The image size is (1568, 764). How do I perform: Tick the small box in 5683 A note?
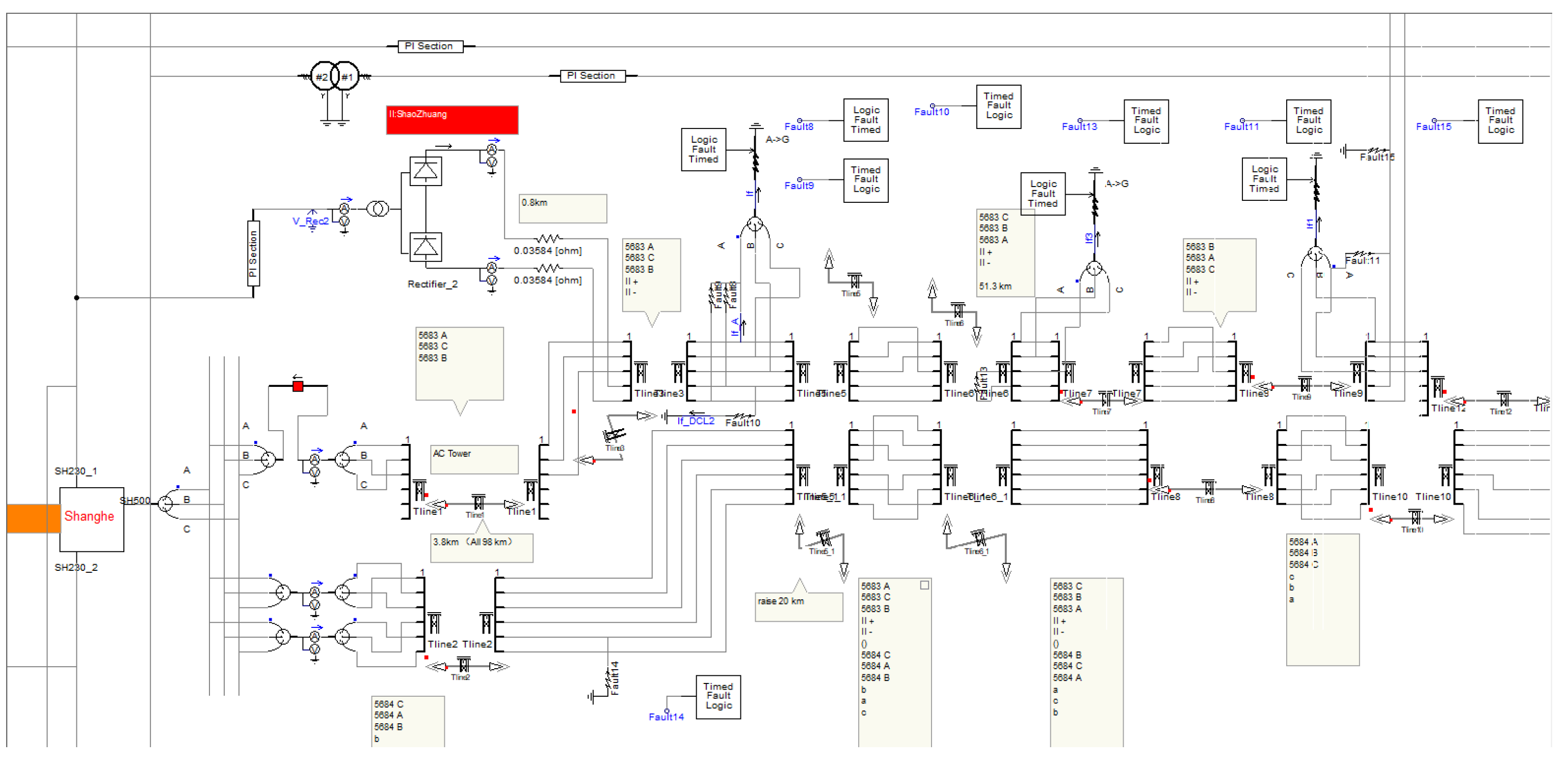(x=924, y=585)
